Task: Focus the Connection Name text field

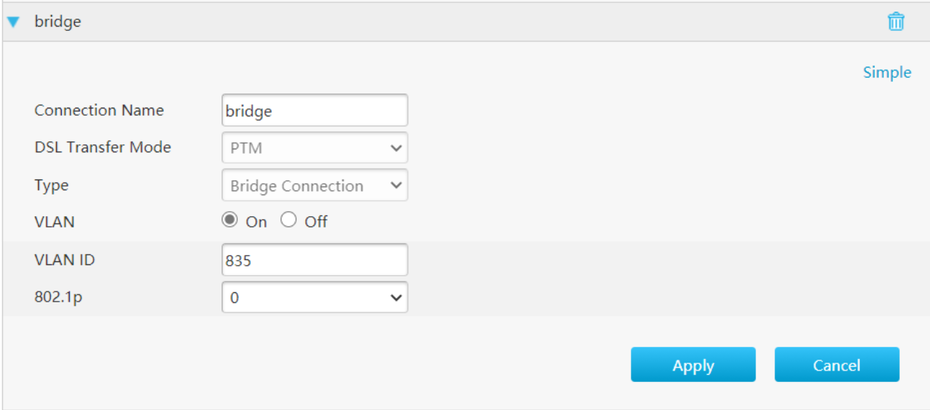Action: 314,111
